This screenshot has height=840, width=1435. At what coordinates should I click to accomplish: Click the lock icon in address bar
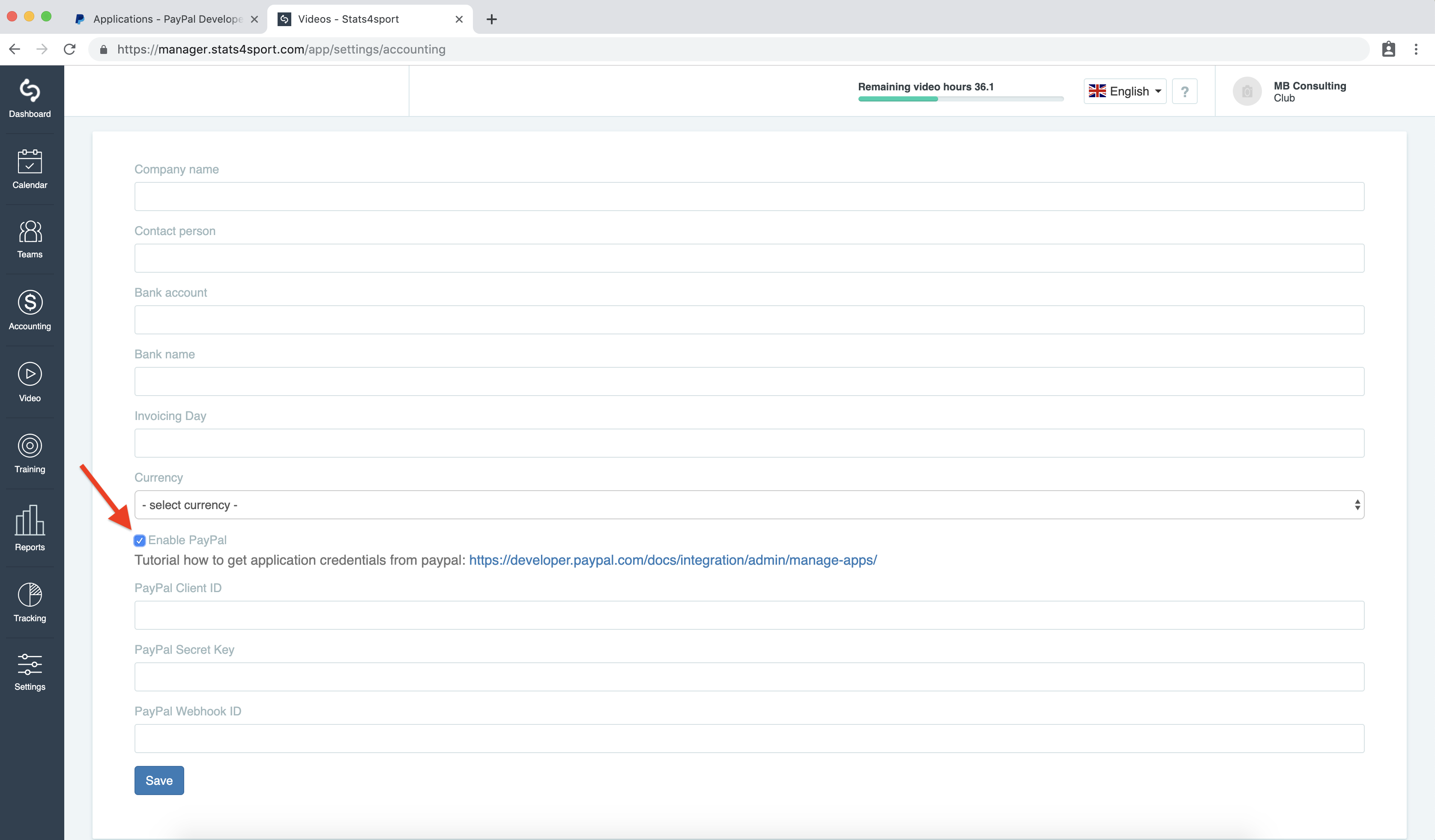(104, 50)
